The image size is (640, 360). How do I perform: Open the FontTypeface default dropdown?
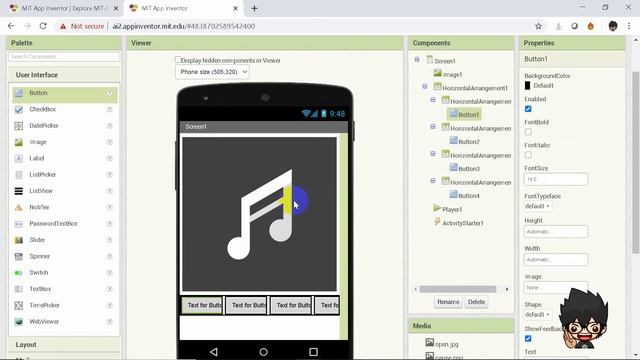point(537,206)
